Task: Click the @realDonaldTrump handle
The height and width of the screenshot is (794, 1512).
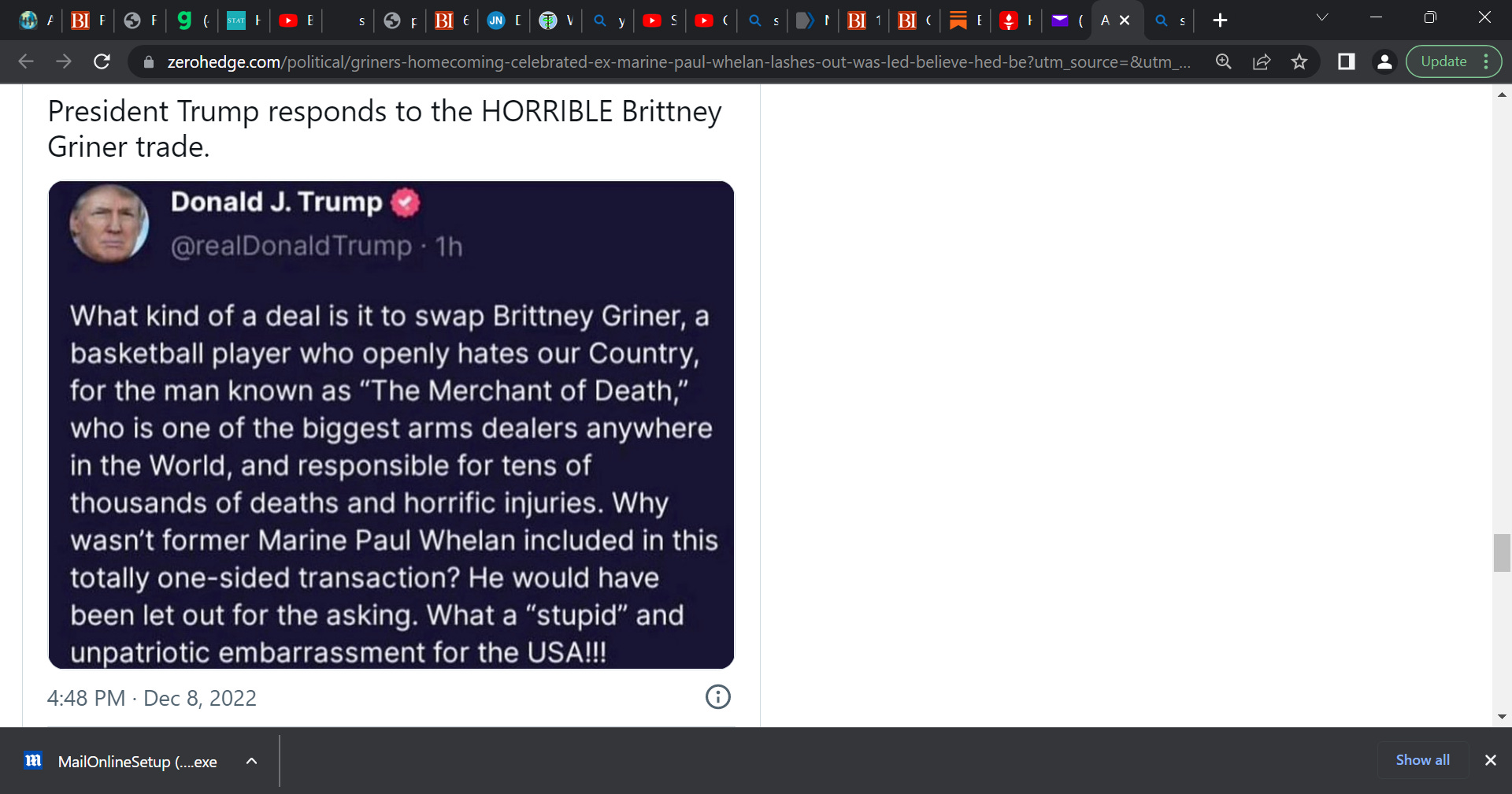Action: (291, 247)
